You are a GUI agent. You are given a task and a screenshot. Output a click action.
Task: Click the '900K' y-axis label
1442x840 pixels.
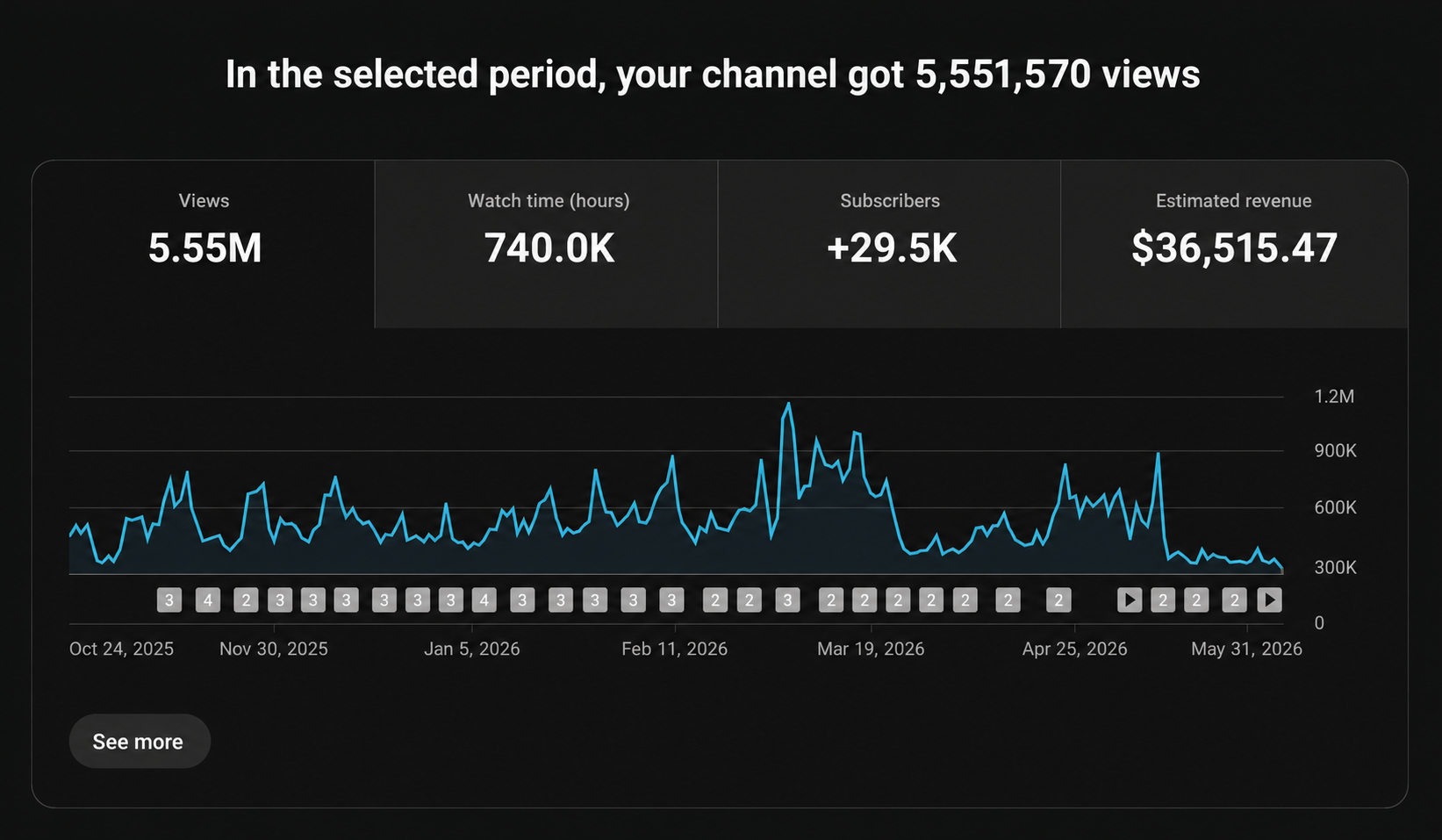click(x=1335, y=451)
